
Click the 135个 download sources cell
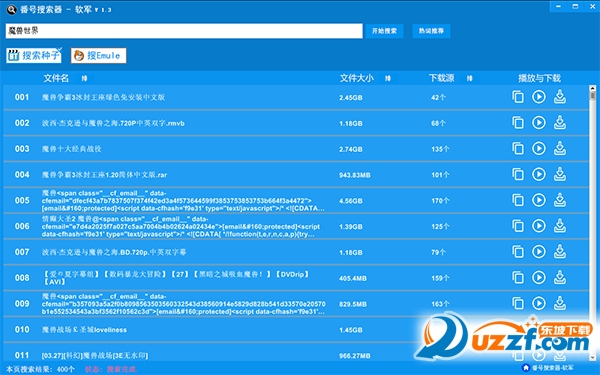[x=440, y=149]
